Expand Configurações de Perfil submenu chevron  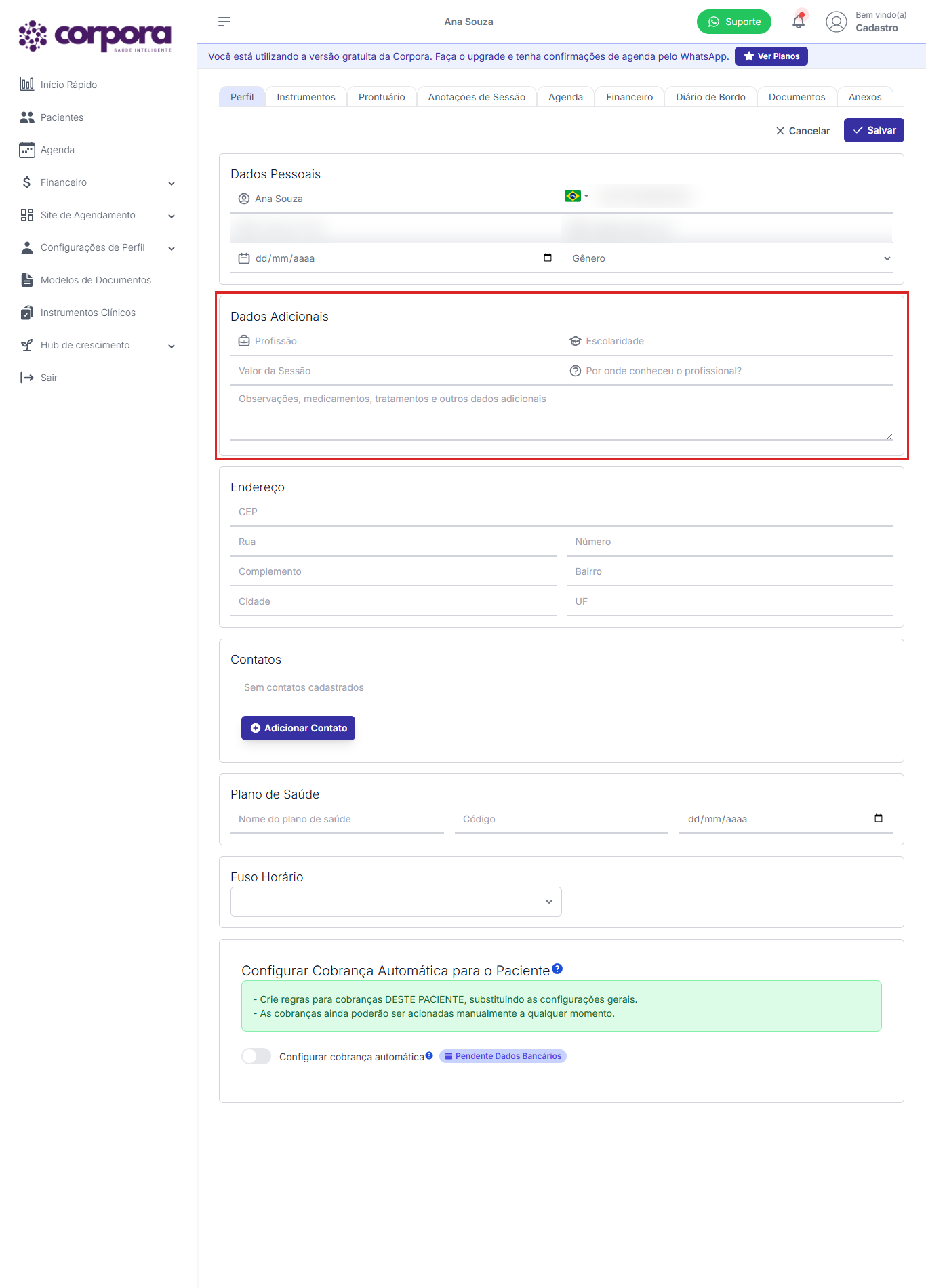pos(172,248)
